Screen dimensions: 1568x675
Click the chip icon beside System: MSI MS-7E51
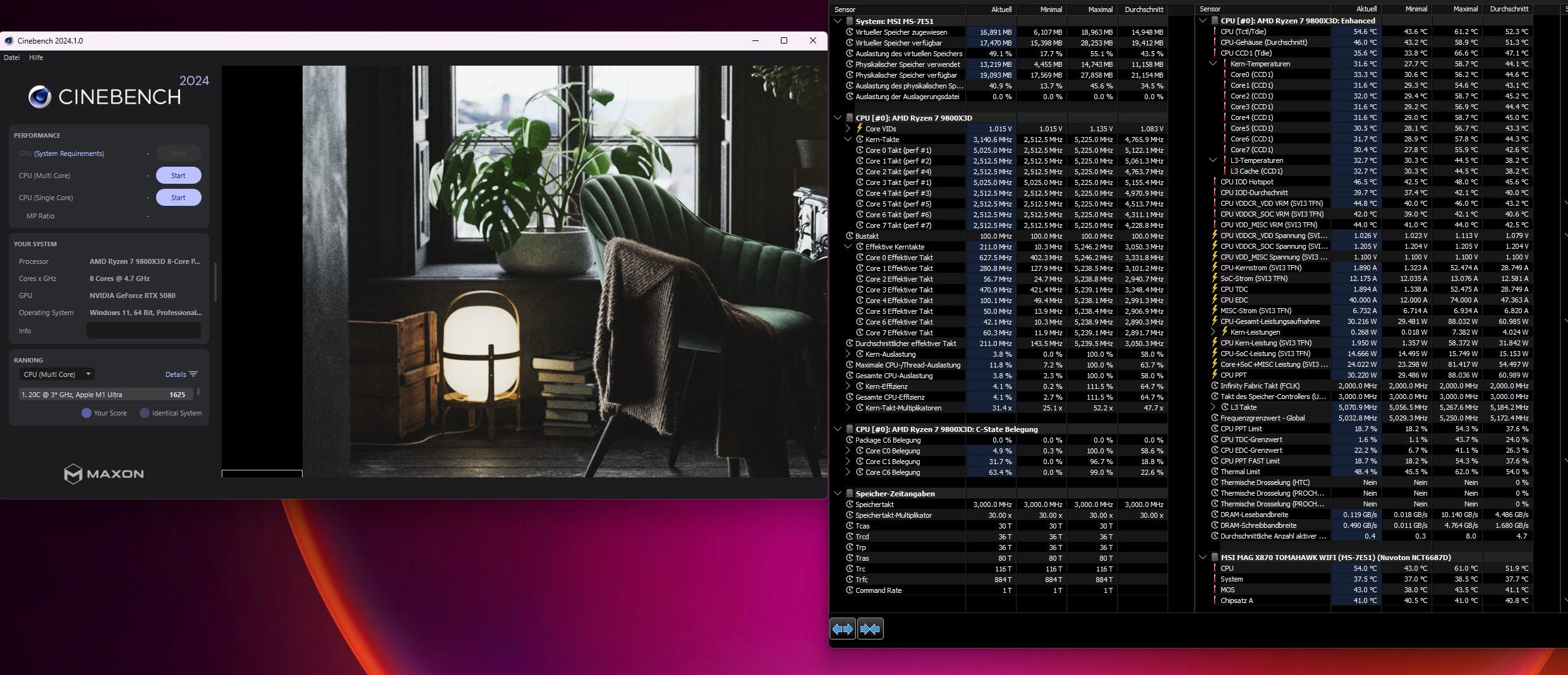850,21
